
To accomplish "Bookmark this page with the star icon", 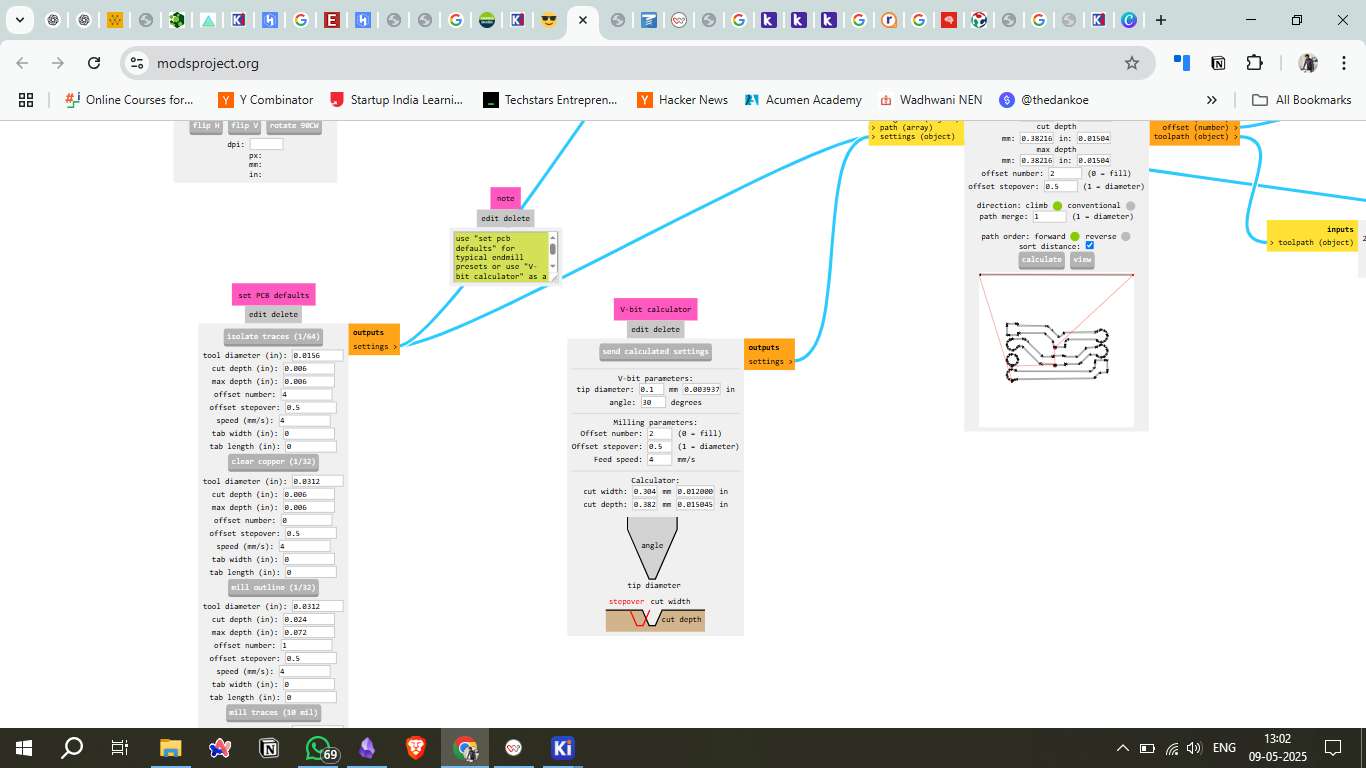I will point(1132,63).
